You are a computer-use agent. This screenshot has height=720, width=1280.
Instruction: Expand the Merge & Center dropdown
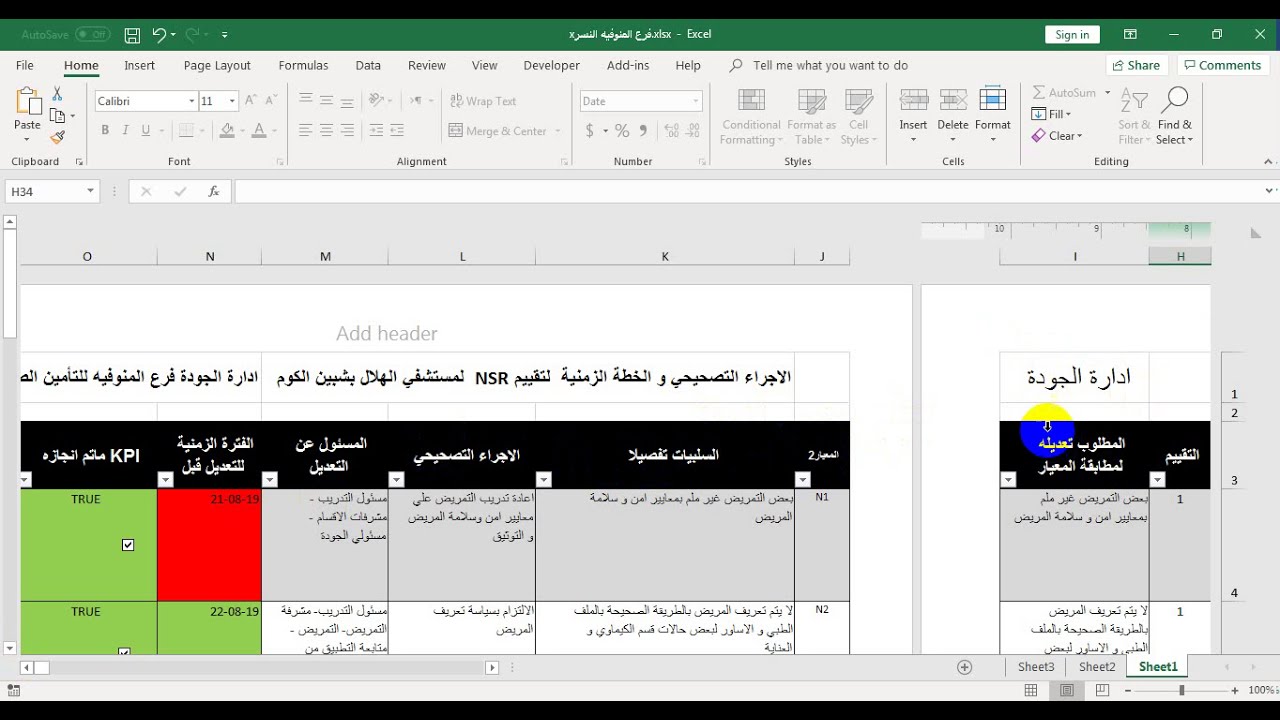557,131
